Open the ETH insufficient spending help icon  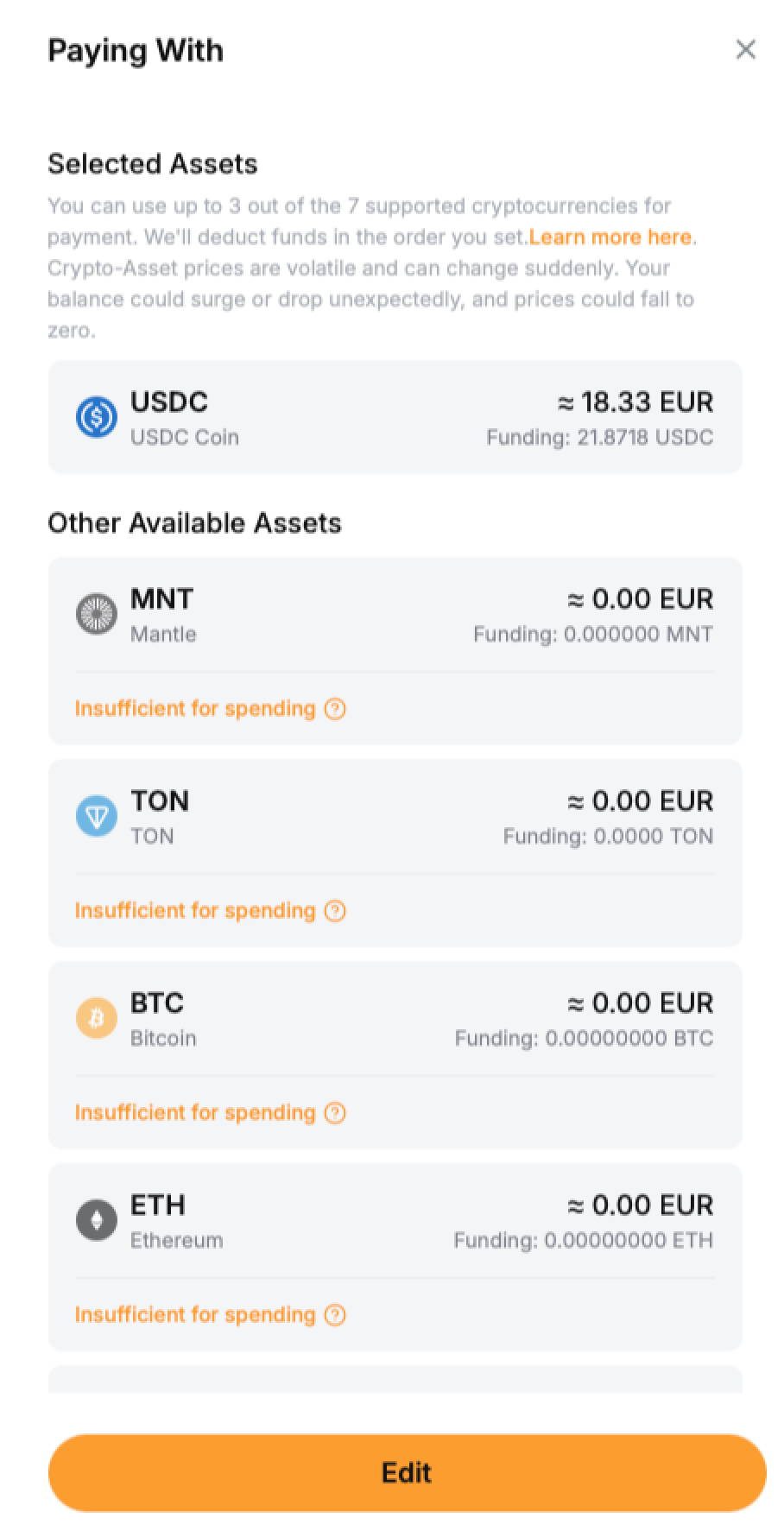pos(335,1315)
